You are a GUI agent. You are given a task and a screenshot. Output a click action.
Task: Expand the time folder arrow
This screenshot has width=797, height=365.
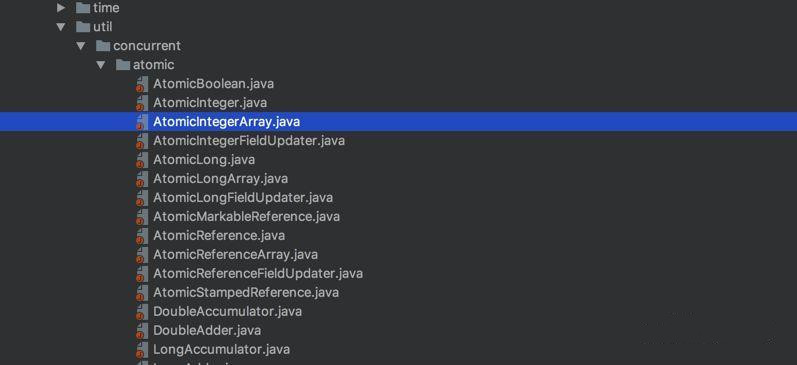(x=61, y=8)
